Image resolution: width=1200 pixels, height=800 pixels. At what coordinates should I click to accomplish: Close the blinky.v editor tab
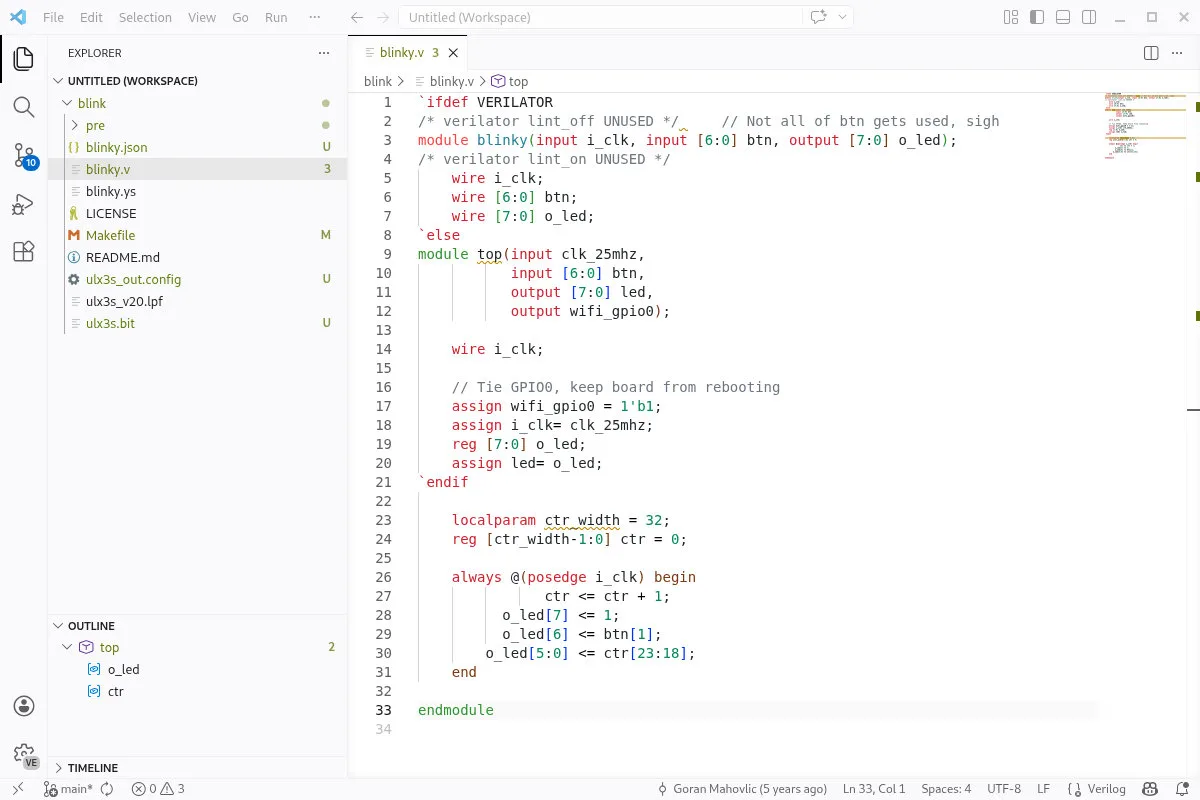pos(453,53)
